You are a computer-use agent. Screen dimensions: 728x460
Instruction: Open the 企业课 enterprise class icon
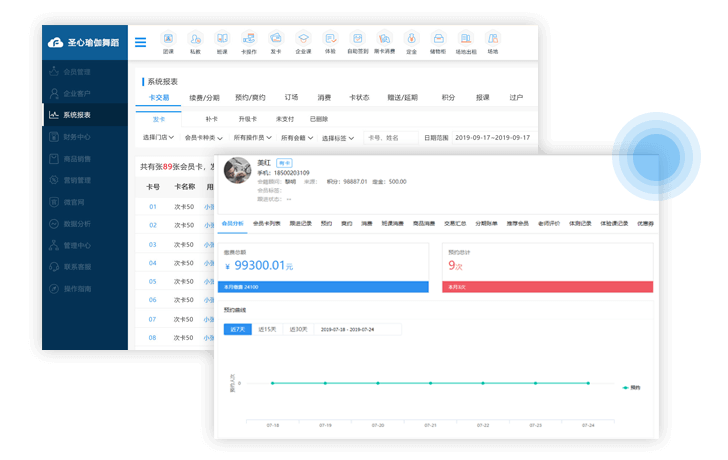(303, 43)
